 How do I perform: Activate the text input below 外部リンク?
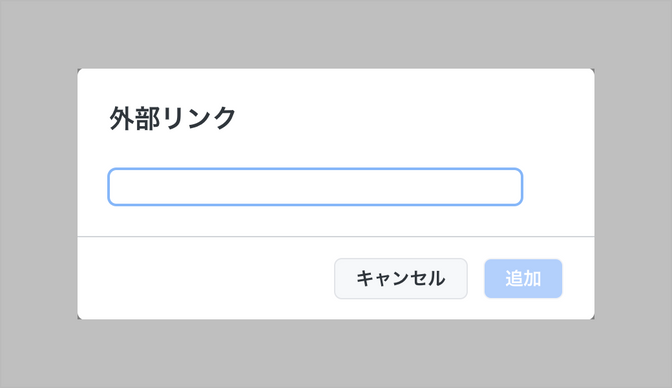(315, 187)
